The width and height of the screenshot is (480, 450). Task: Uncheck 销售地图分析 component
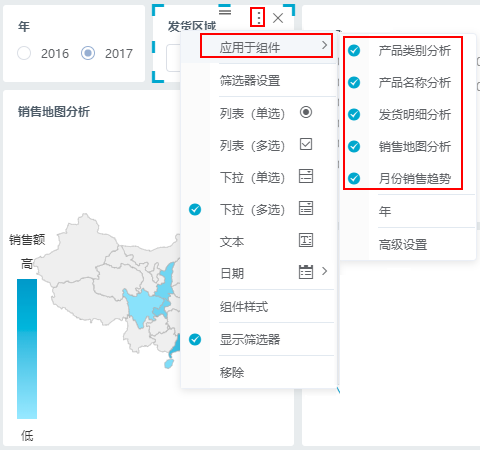(354, 146)
